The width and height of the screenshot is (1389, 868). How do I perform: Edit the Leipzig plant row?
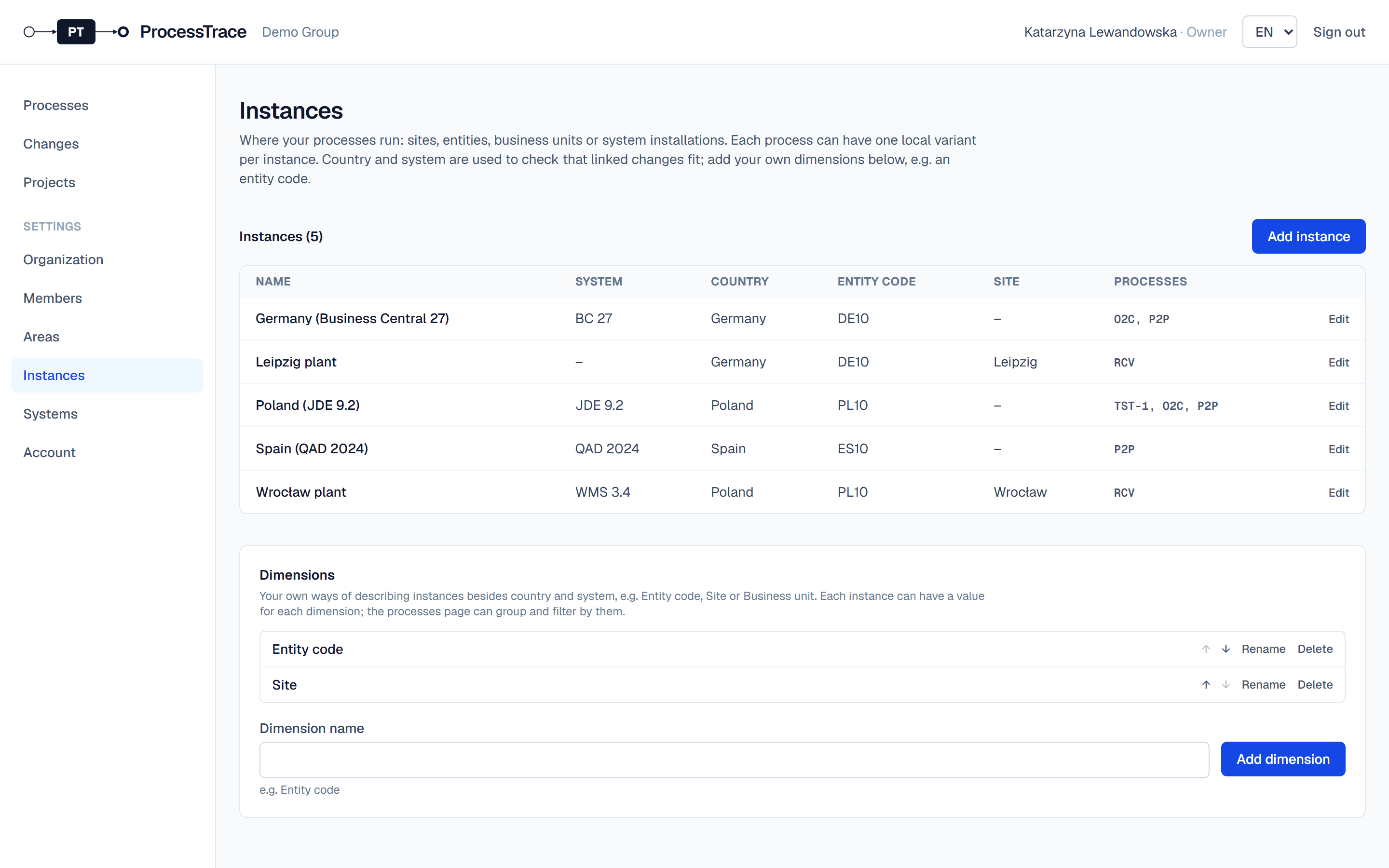point(1338,363)
